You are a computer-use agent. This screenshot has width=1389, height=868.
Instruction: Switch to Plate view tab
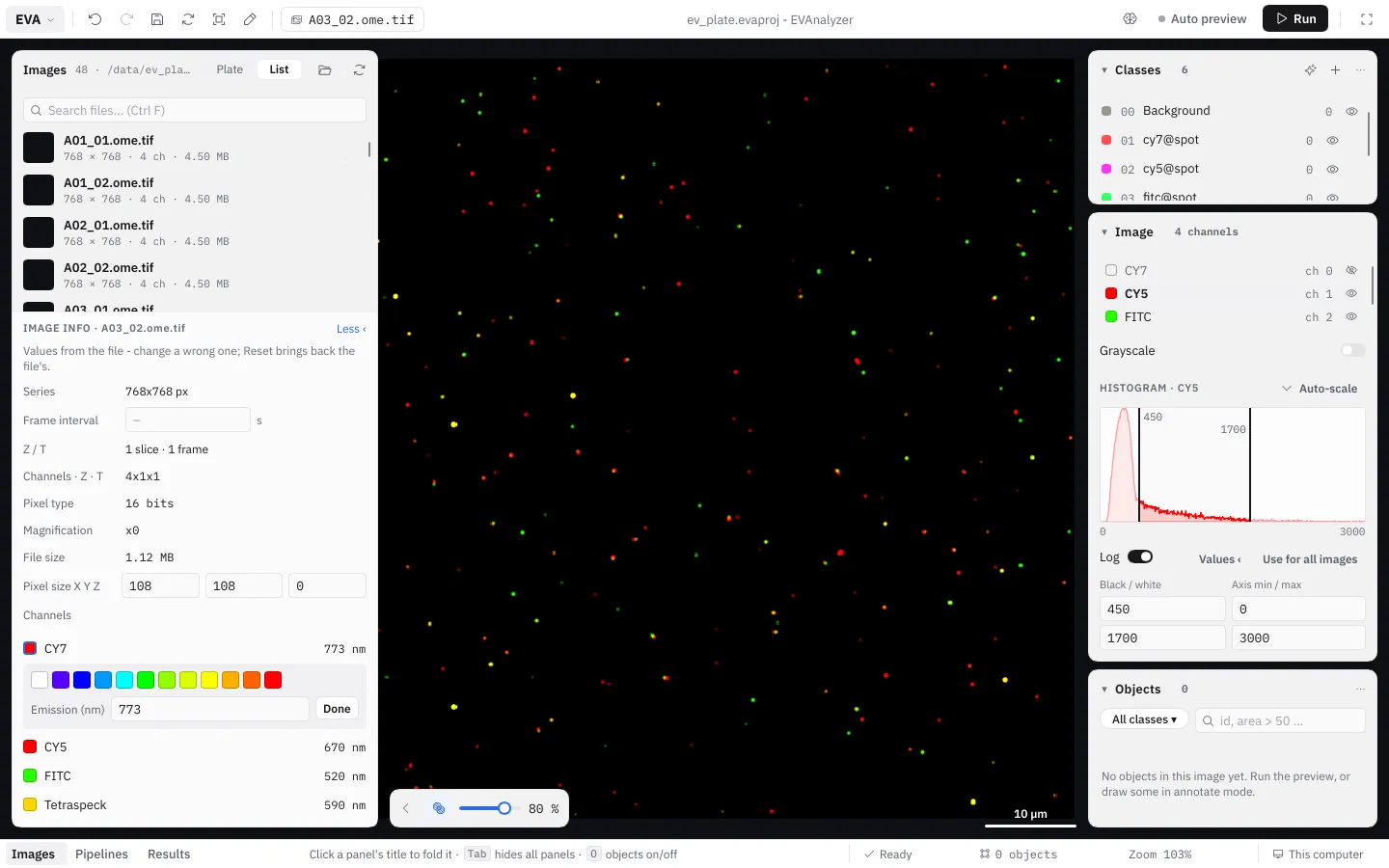(x=230, y=69)
